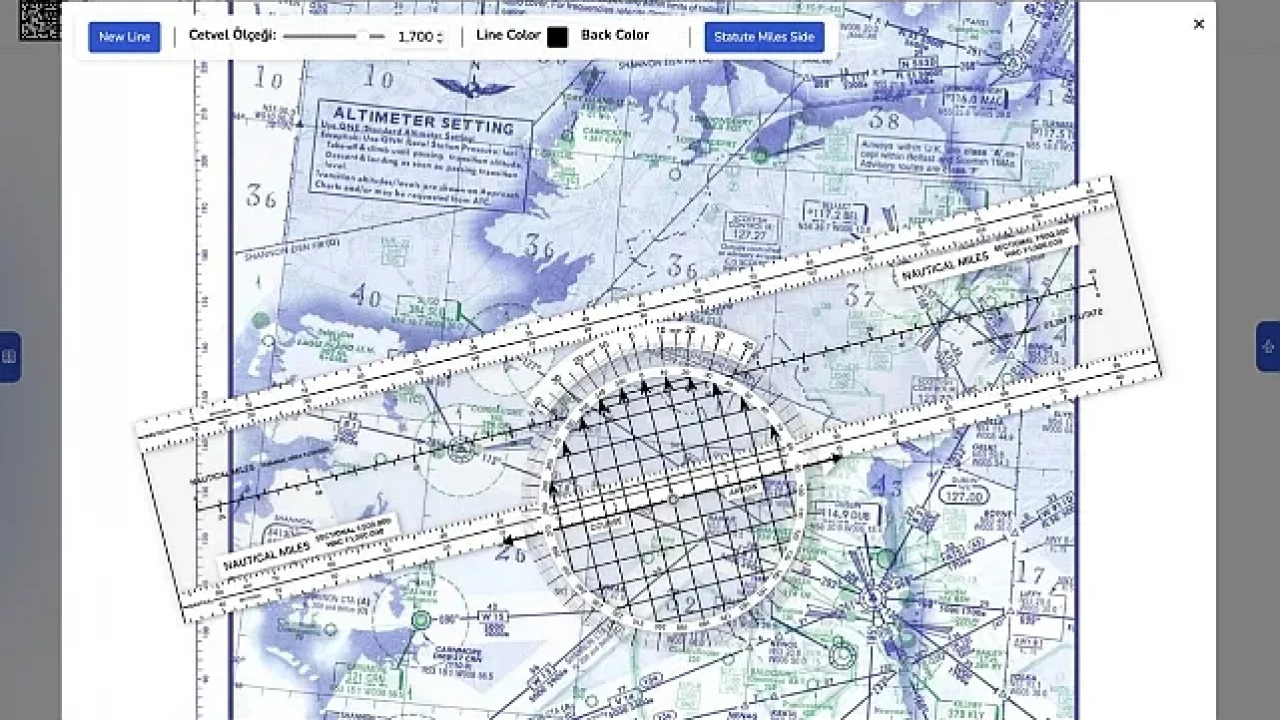This screenshot has height=720, width=1280.
Task: Open the left edge book panel icon
Action: point(9,356)
